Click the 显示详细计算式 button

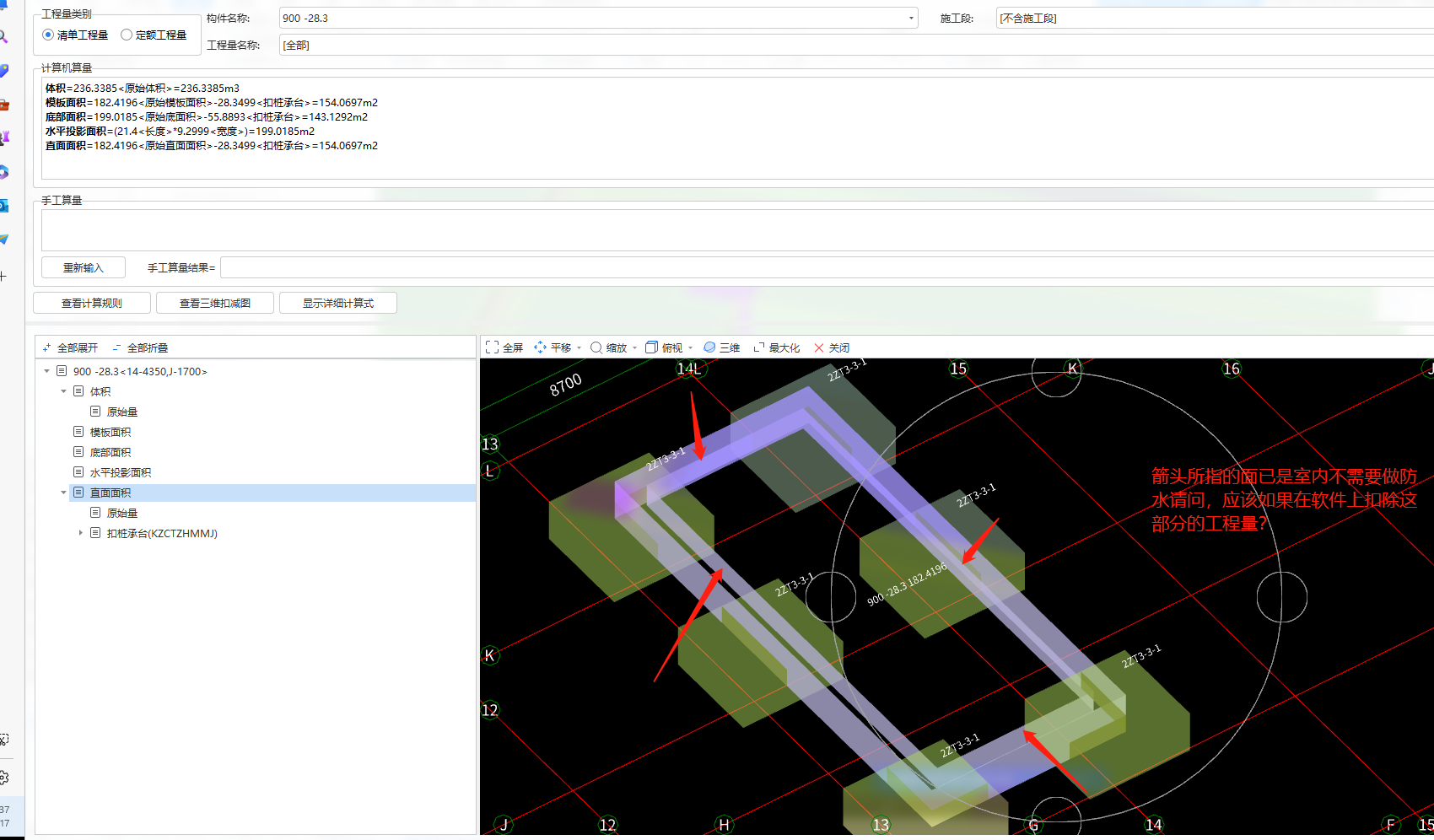tap(337, 303)
